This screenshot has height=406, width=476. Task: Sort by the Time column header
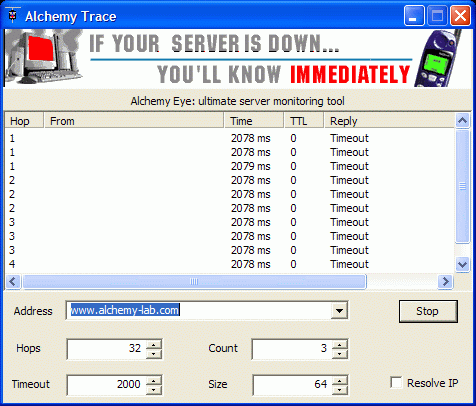[254, 121]
